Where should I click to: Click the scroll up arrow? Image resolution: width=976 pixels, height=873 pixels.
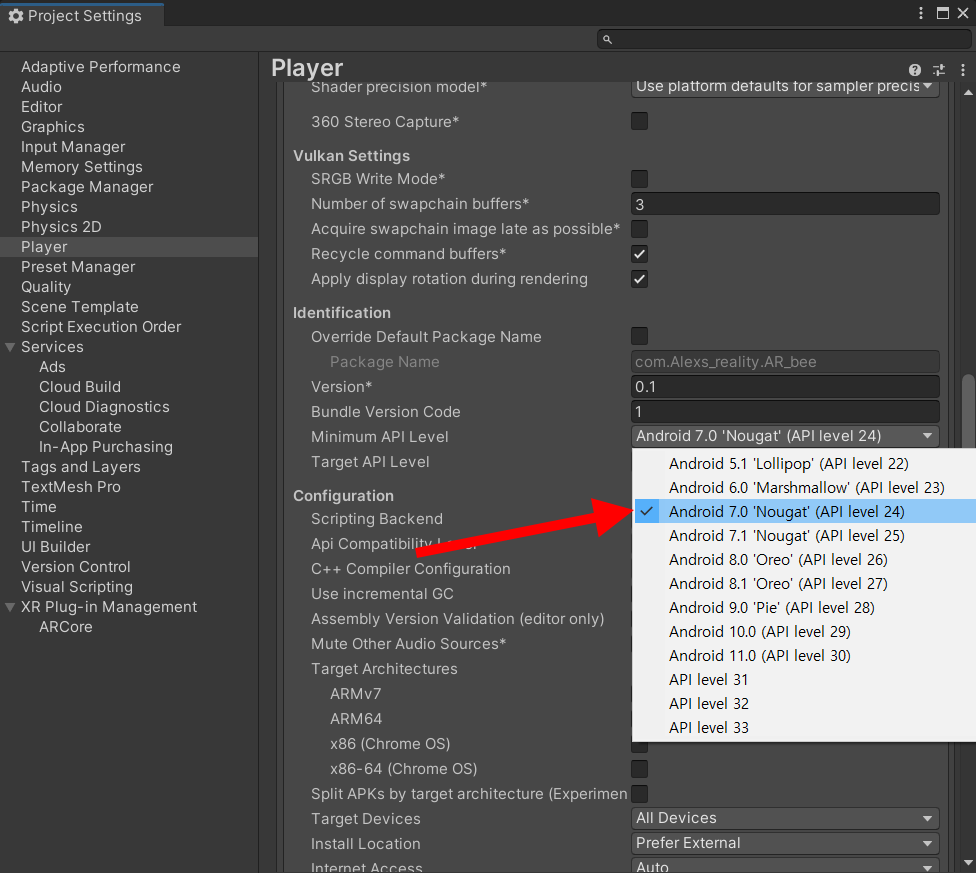[968, 92]
